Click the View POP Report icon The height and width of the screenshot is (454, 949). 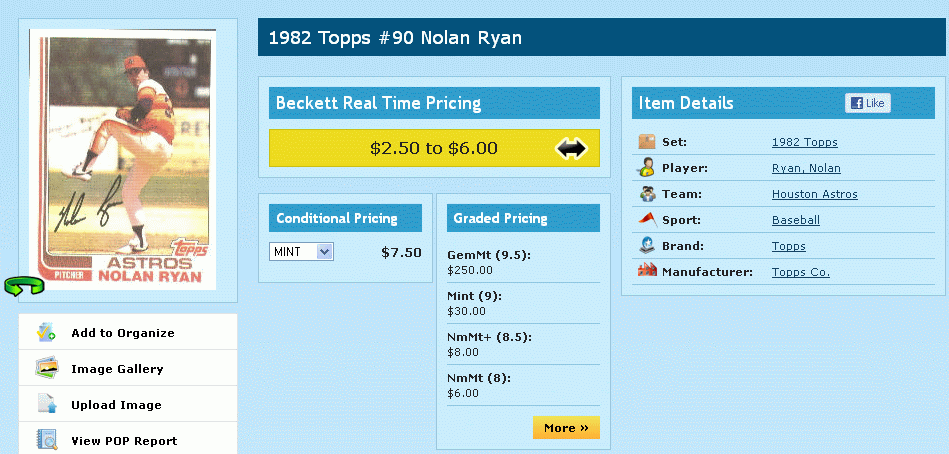(x=47, y=439)
